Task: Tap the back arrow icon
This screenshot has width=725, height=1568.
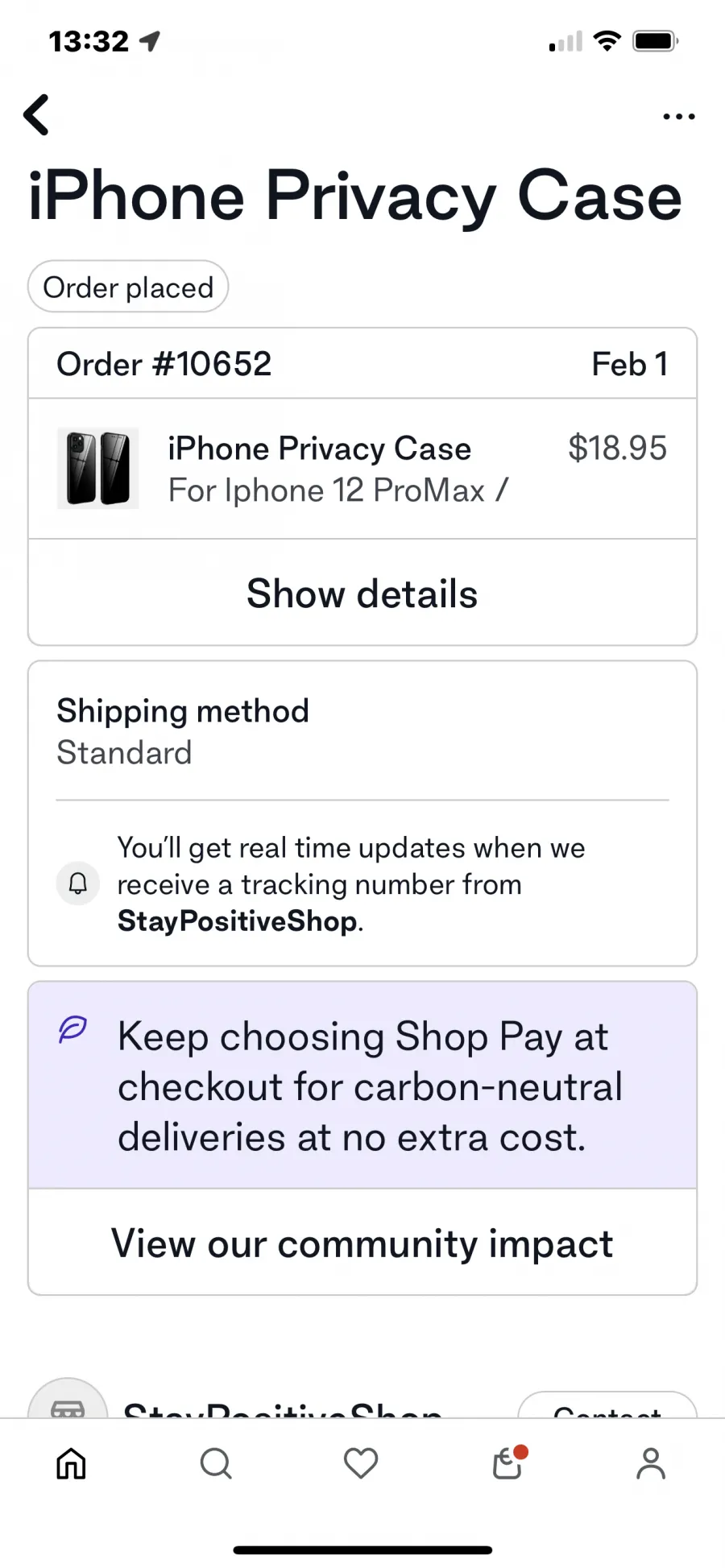Action: [x=36, y=114]
